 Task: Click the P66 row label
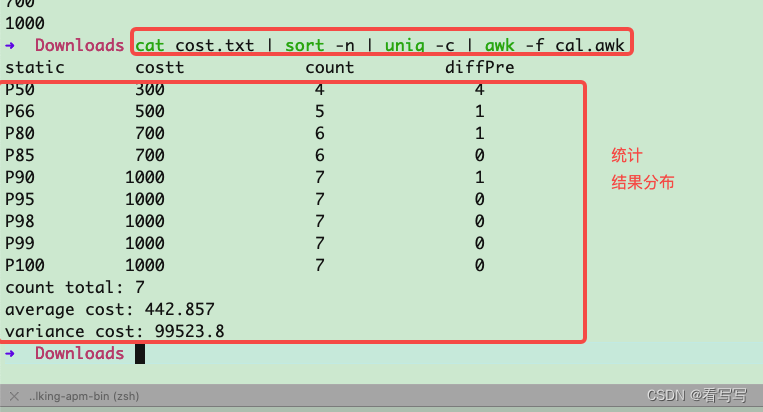tap(19, 111)
